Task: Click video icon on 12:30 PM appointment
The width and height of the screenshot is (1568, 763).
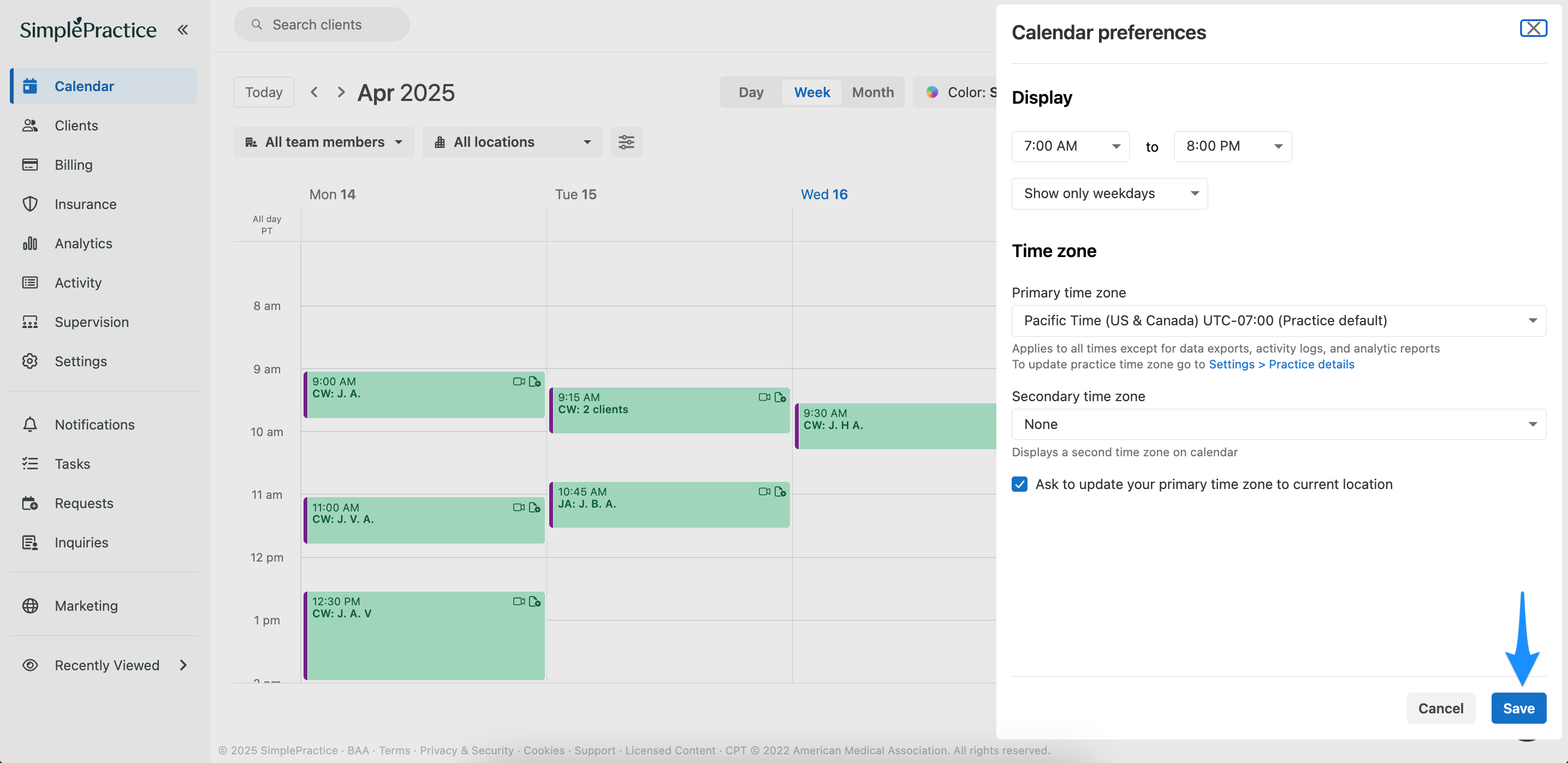Action: click(x=519, y=601)
